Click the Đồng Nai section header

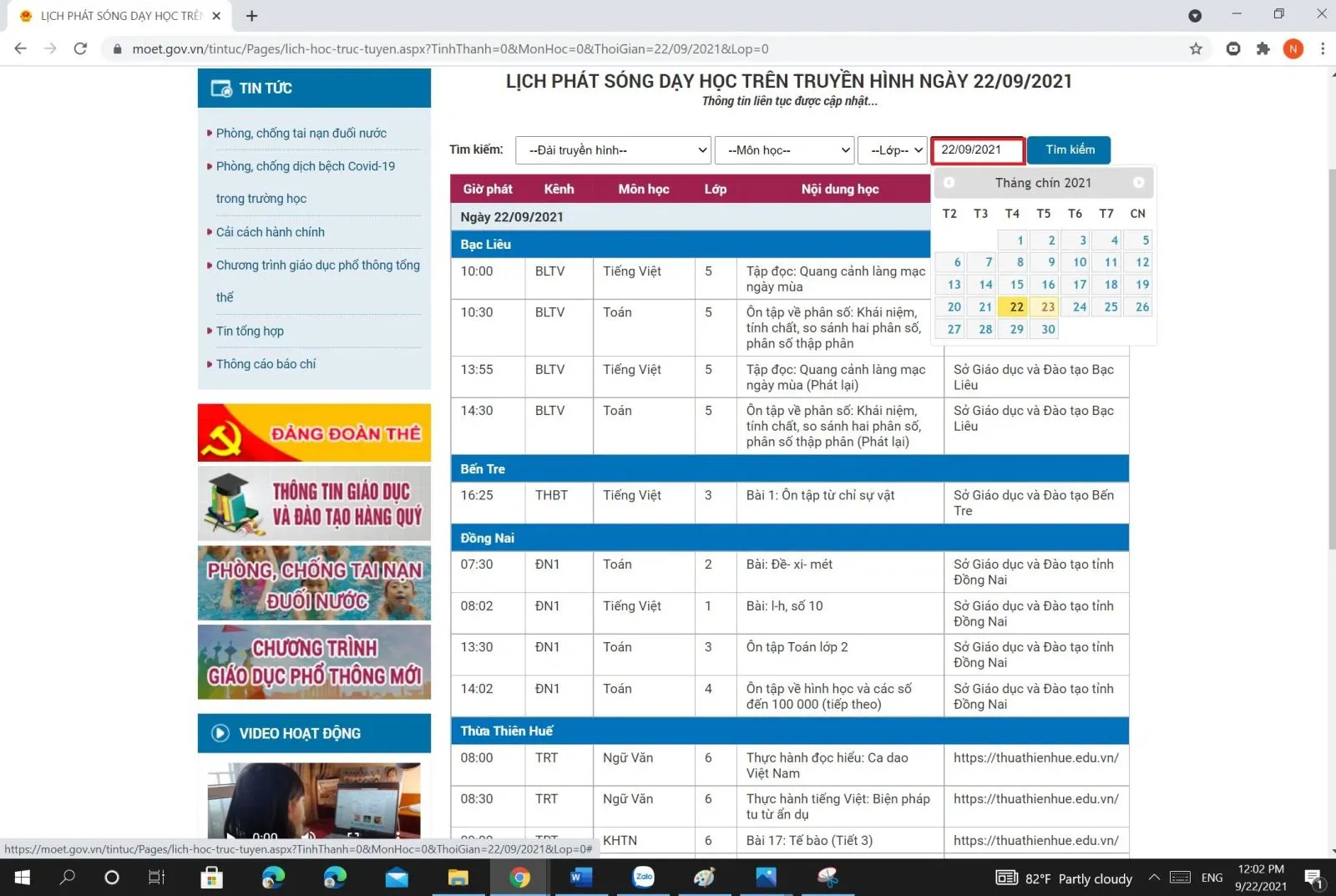[x=789, y=538]
